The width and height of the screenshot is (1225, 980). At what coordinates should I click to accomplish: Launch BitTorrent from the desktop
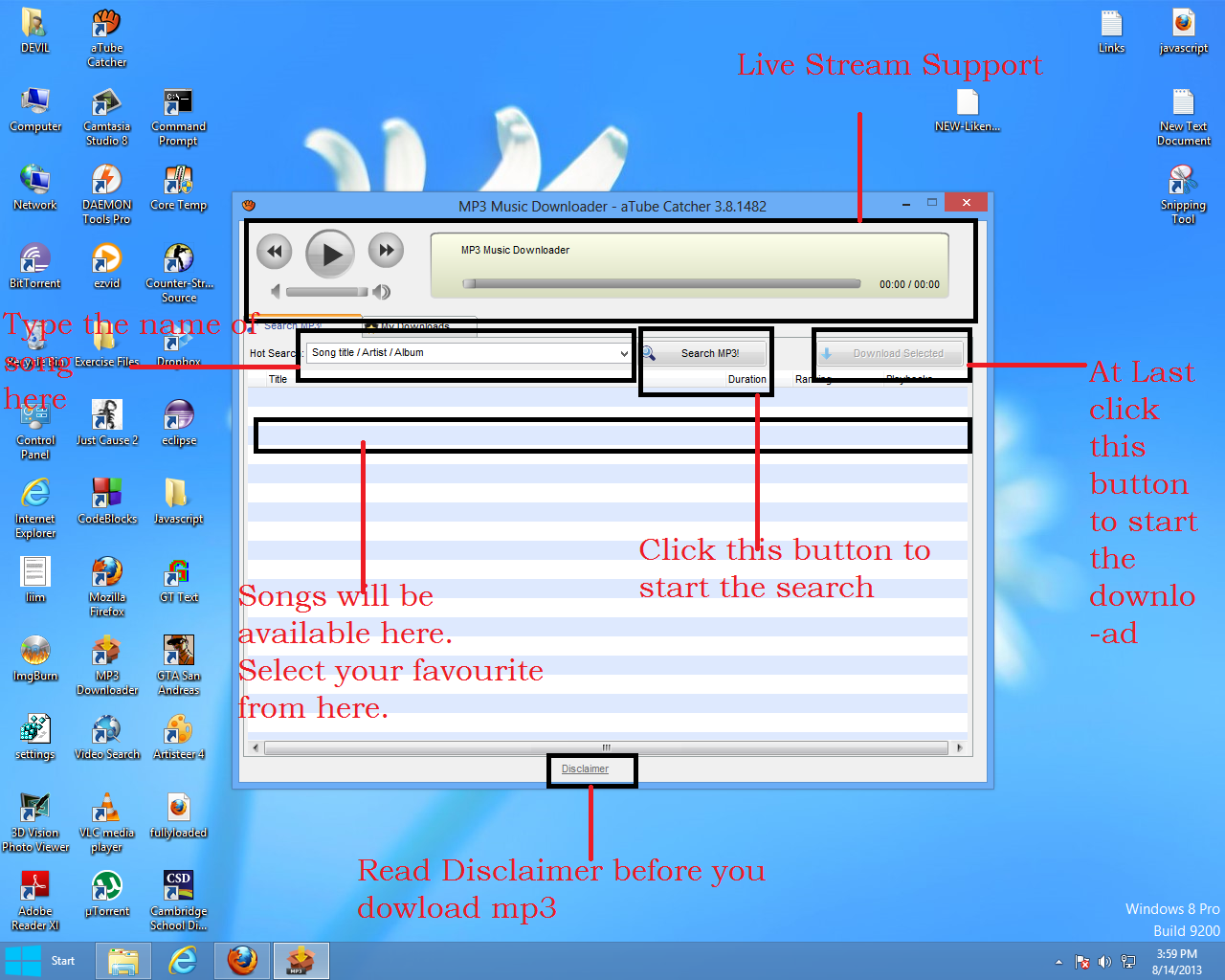(34, 258)
